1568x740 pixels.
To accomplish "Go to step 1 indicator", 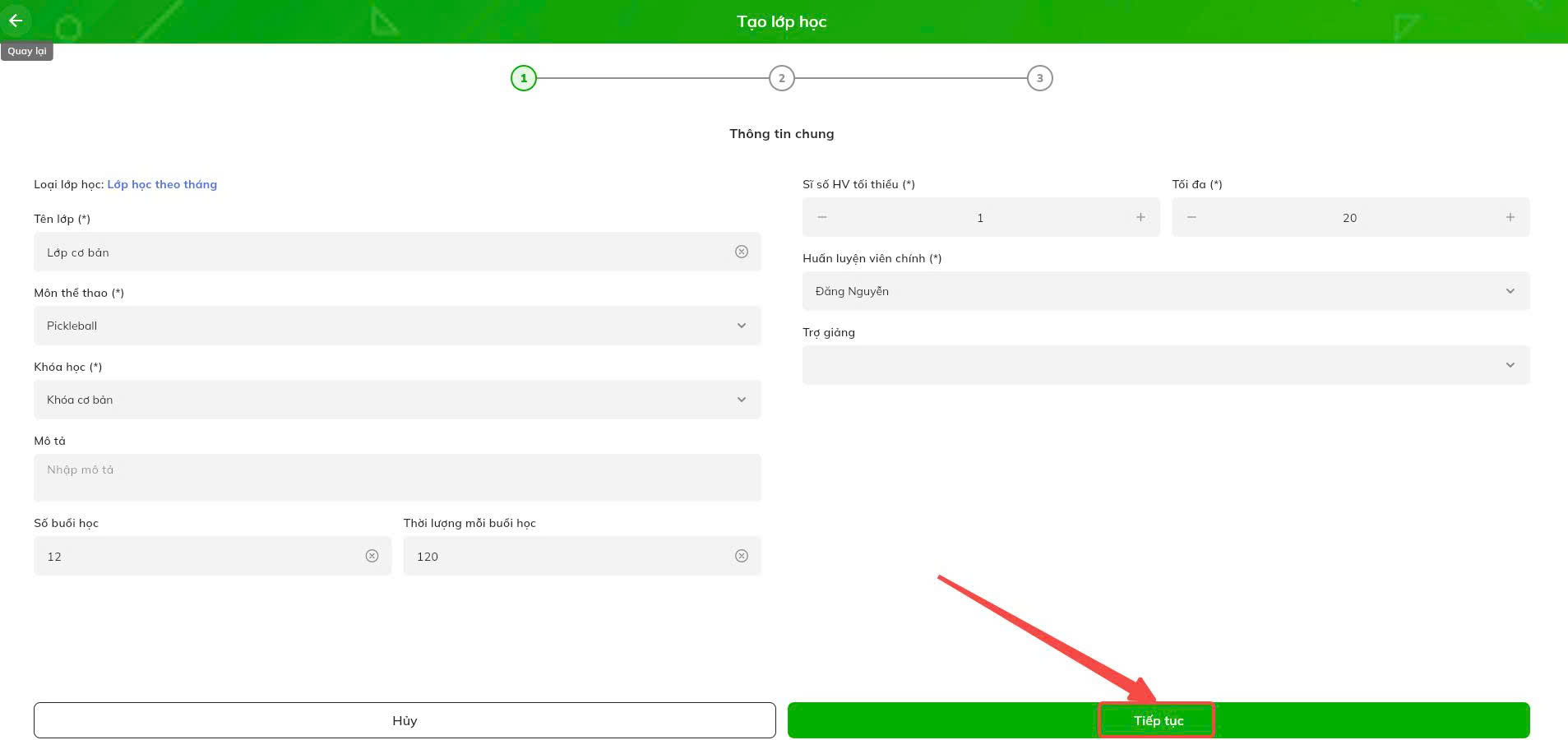I will coord(524,78).
